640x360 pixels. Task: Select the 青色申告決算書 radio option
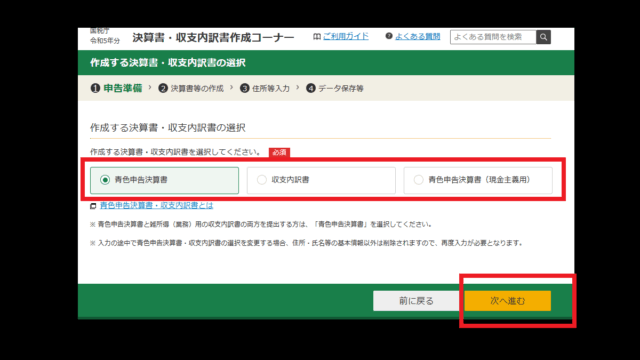coord(164,180)
